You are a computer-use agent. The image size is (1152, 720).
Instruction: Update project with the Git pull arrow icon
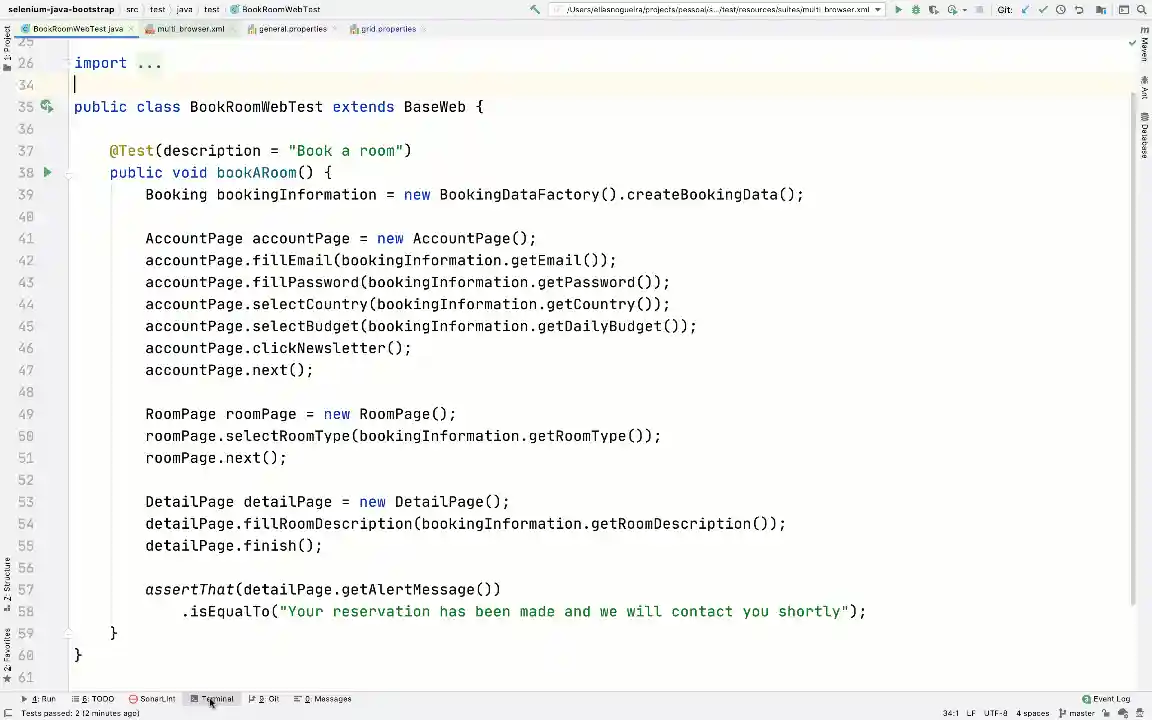coord(1025,9)
